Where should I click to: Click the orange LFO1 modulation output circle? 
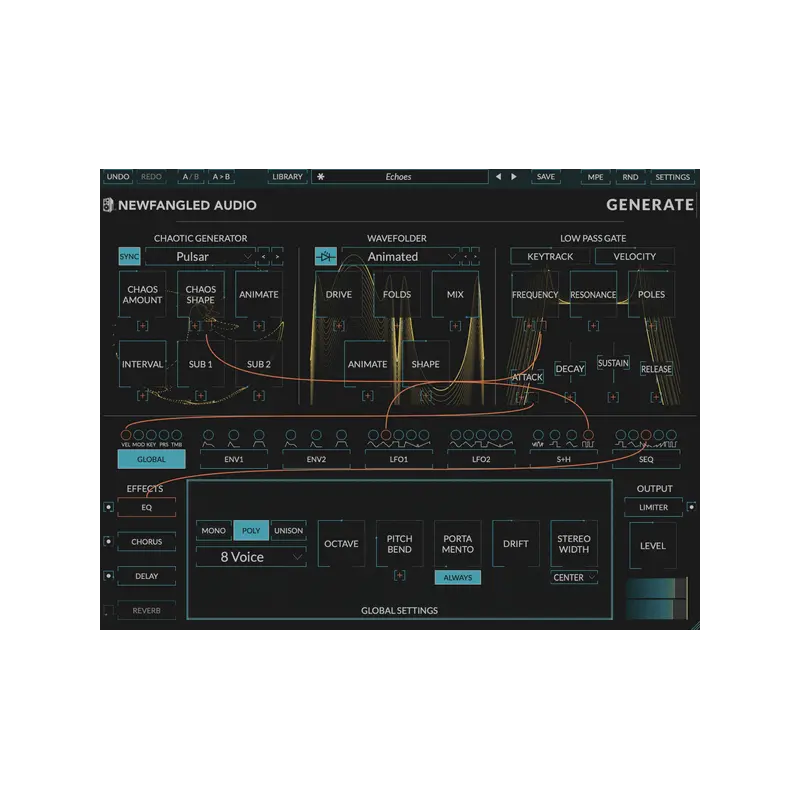(x=386, y=435)
